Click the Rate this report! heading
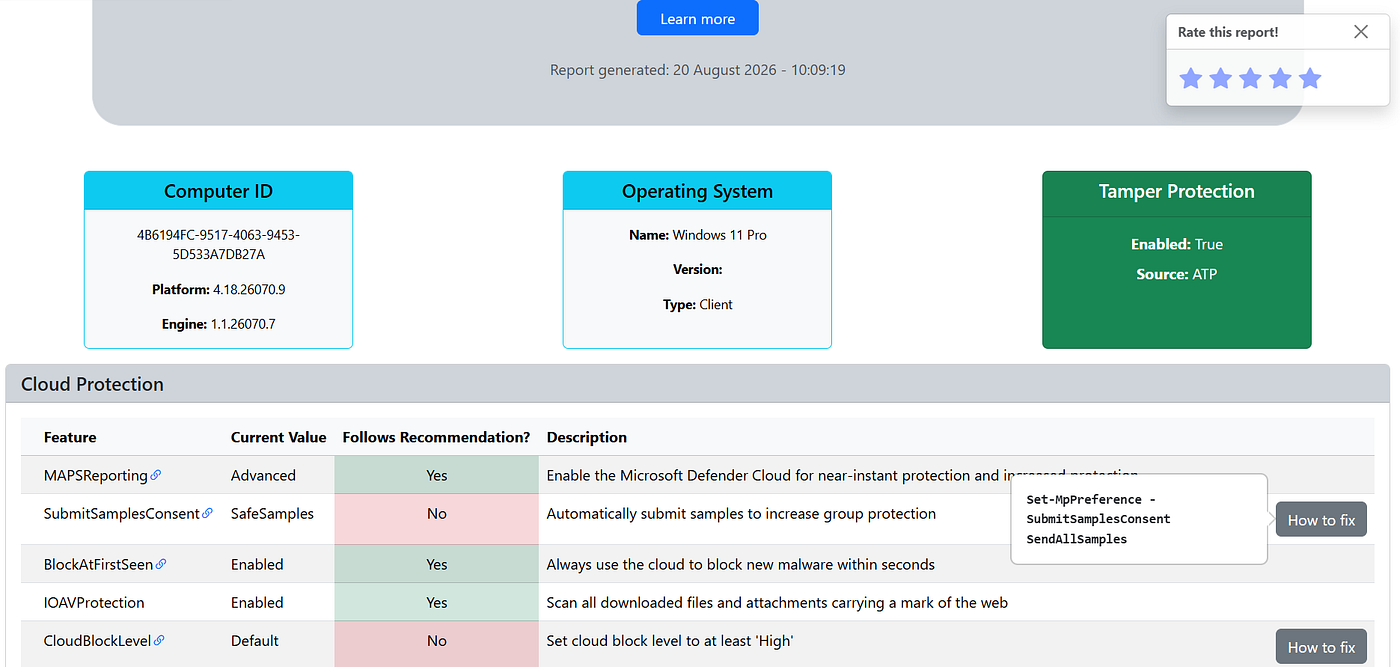1400x667 pixels. coord(1228,32)
